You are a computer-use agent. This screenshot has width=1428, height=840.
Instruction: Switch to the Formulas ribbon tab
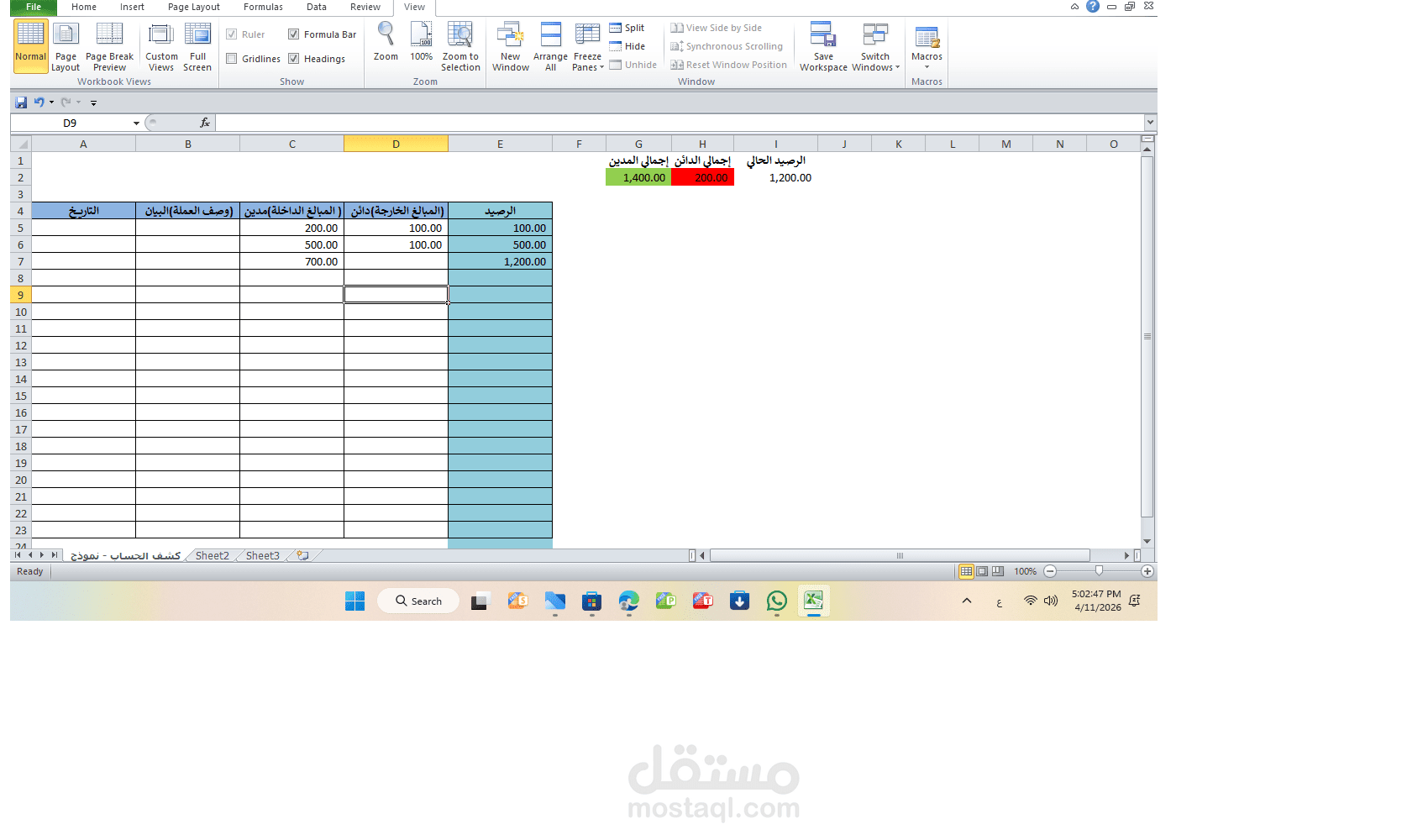coord(262,8)
